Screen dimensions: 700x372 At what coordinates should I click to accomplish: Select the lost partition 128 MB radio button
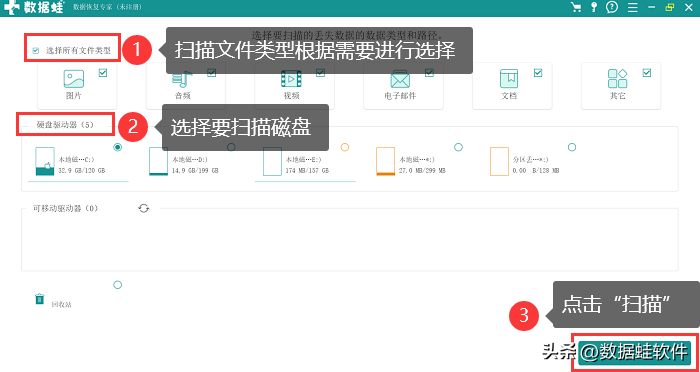pos(572,147)
